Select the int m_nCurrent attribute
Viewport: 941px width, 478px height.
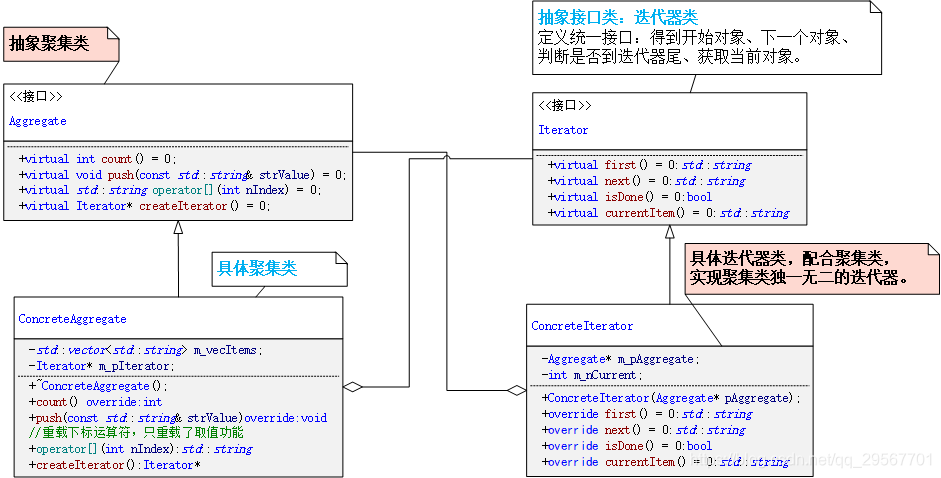(592, 375)
